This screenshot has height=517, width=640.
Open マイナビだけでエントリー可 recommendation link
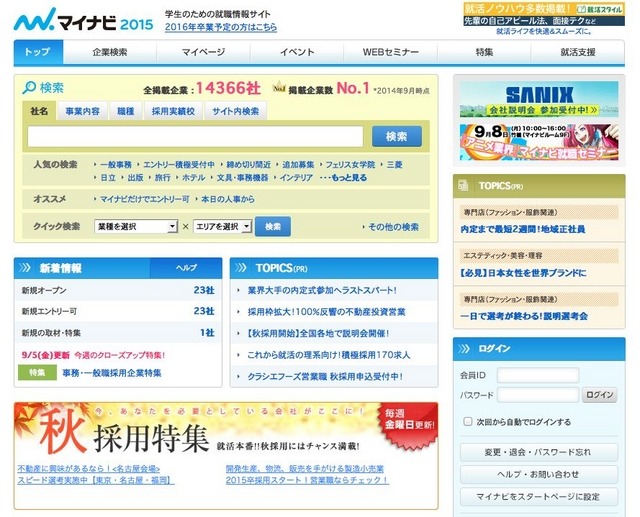145,199
